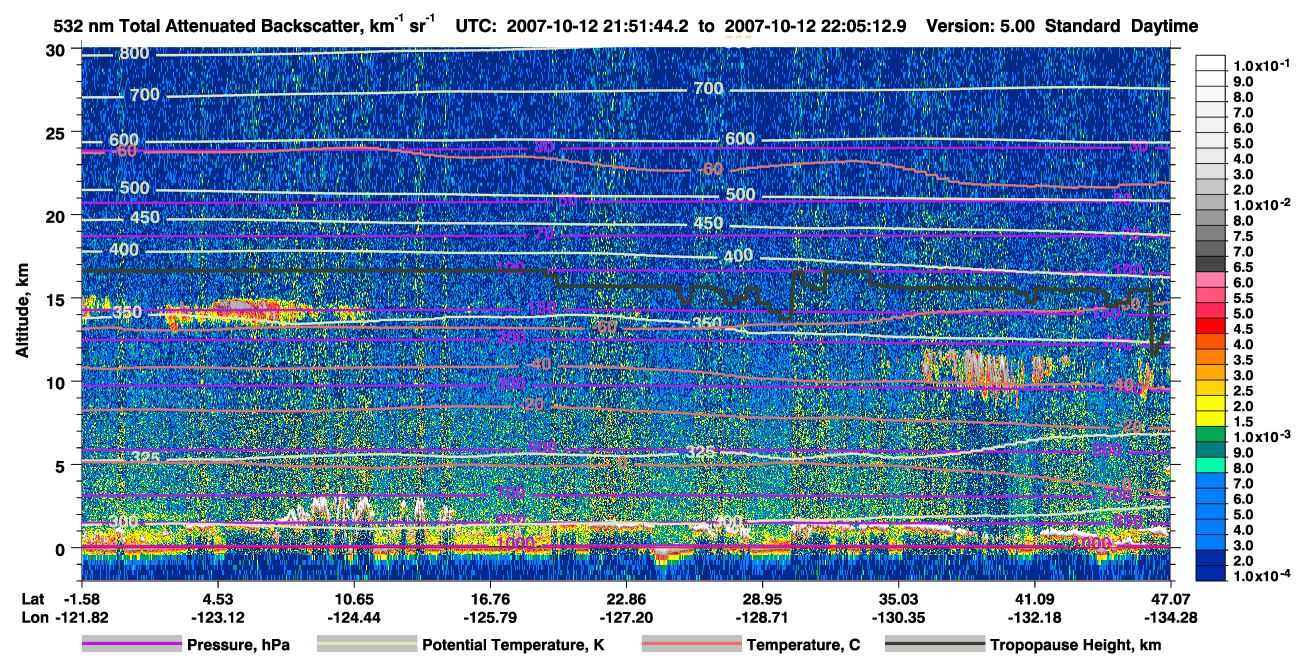Click the longitude value '-128.71'
The height and width of the screenshot is (667, 1300).
click(762, 616)
